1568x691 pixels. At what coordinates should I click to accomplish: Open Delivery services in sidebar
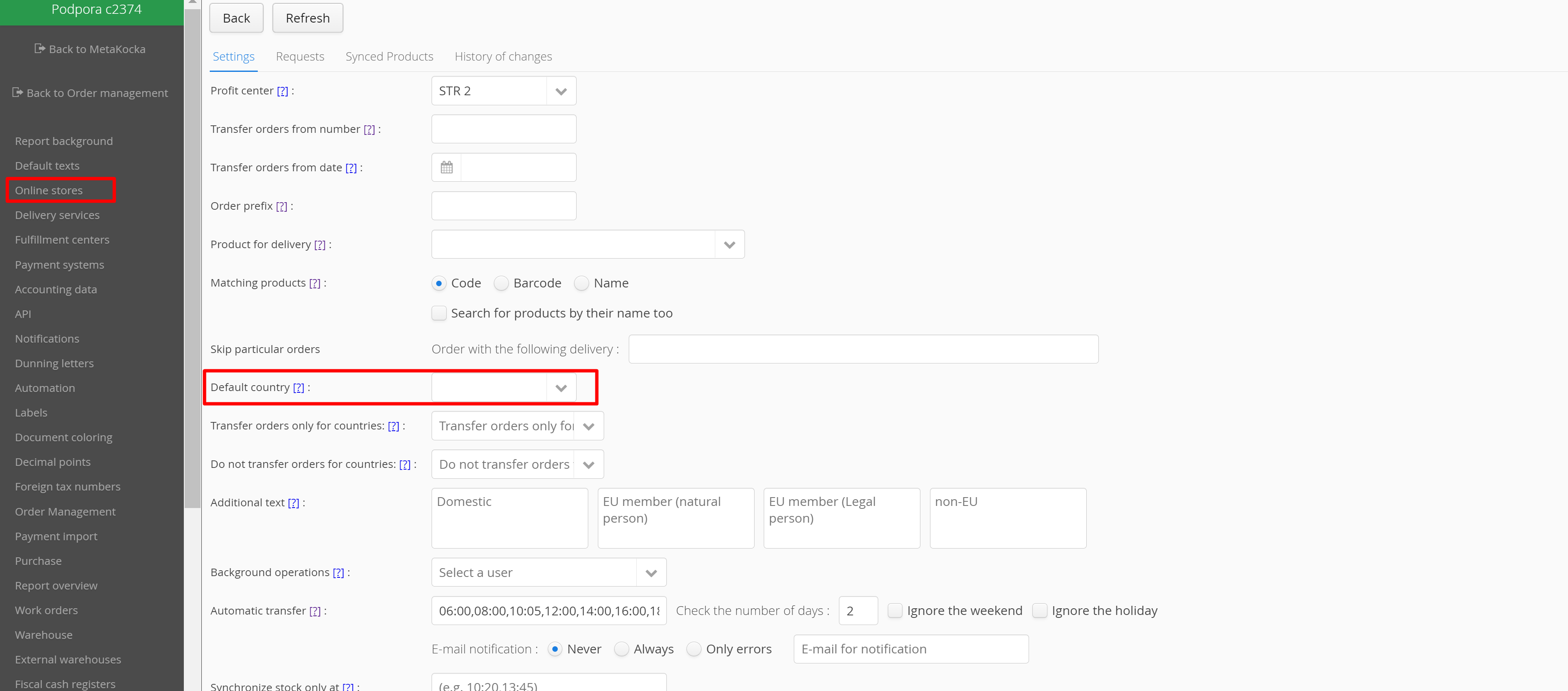[x=57, y=215]
